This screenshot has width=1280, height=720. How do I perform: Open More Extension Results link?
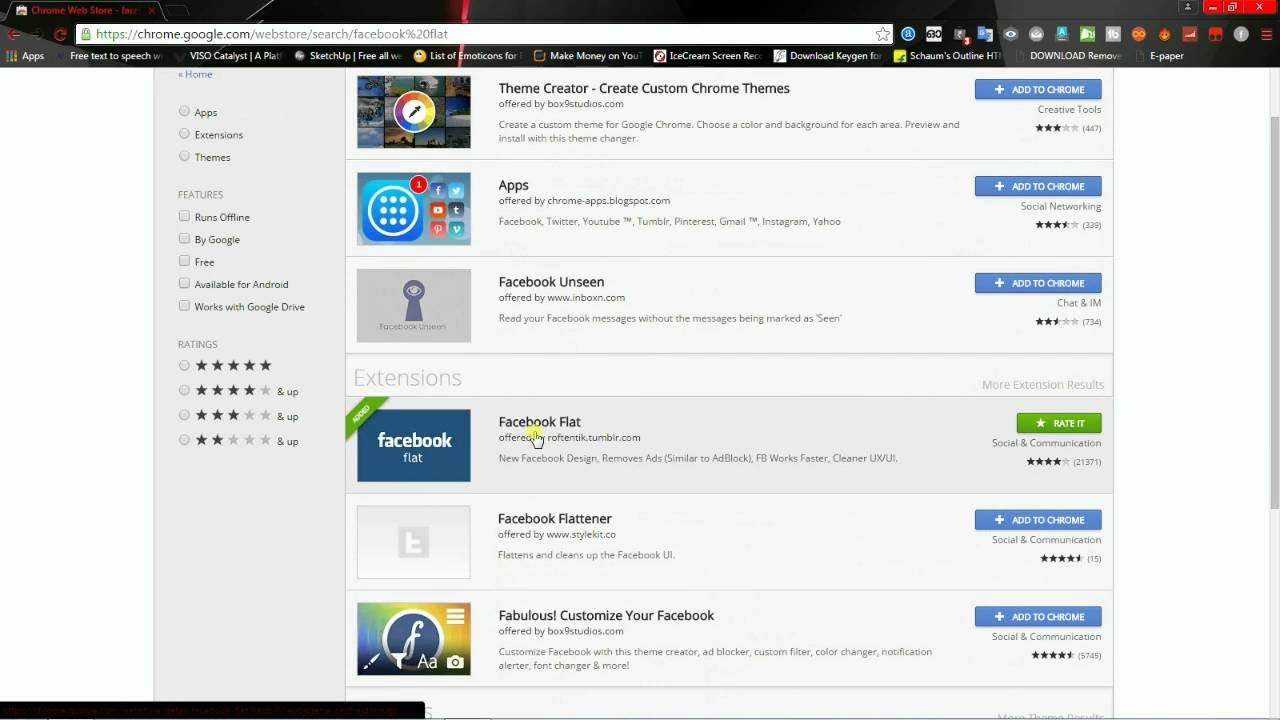pyautogui.click(x=1043, y=385)
